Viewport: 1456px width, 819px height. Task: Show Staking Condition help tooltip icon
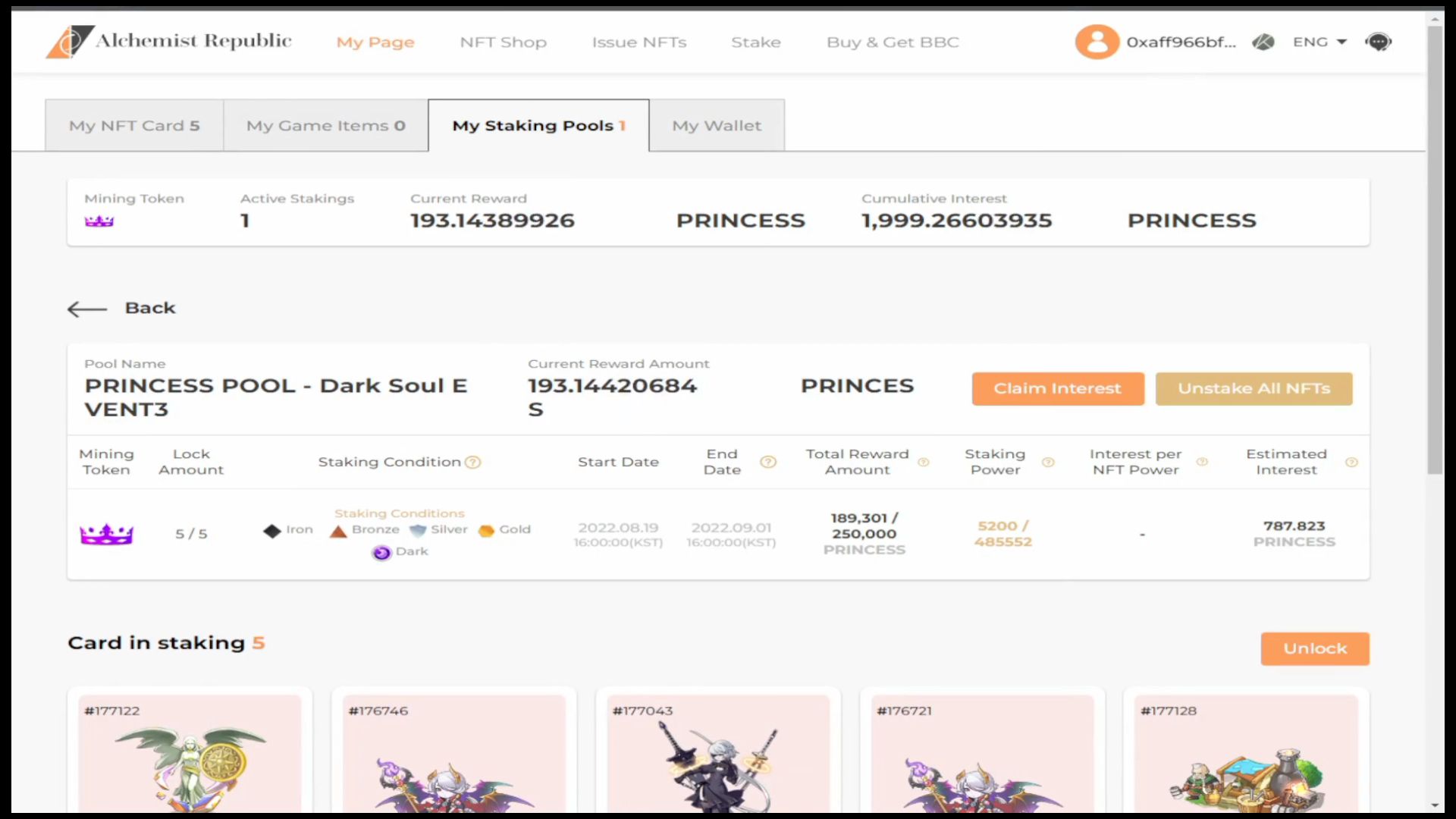click(472, 462)
